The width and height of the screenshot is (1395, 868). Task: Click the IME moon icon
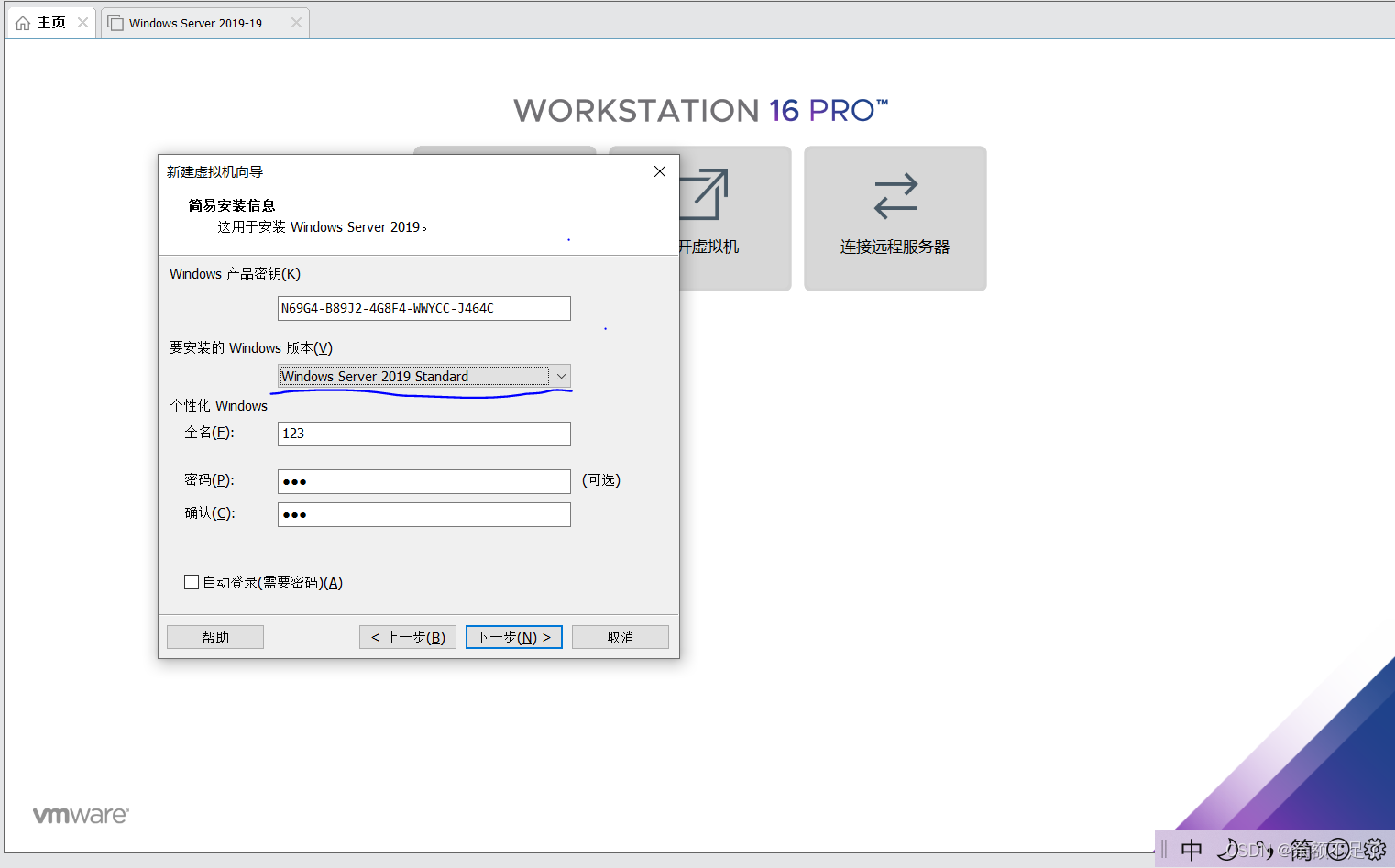tap(1228, 850)
